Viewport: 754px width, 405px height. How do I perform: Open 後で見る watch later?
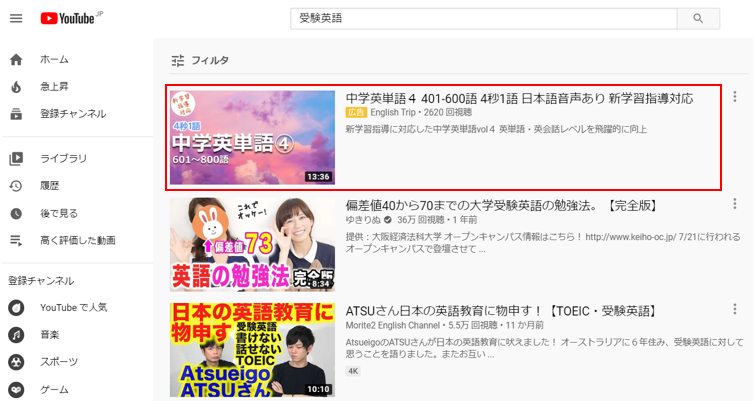(x=59, y=213)
